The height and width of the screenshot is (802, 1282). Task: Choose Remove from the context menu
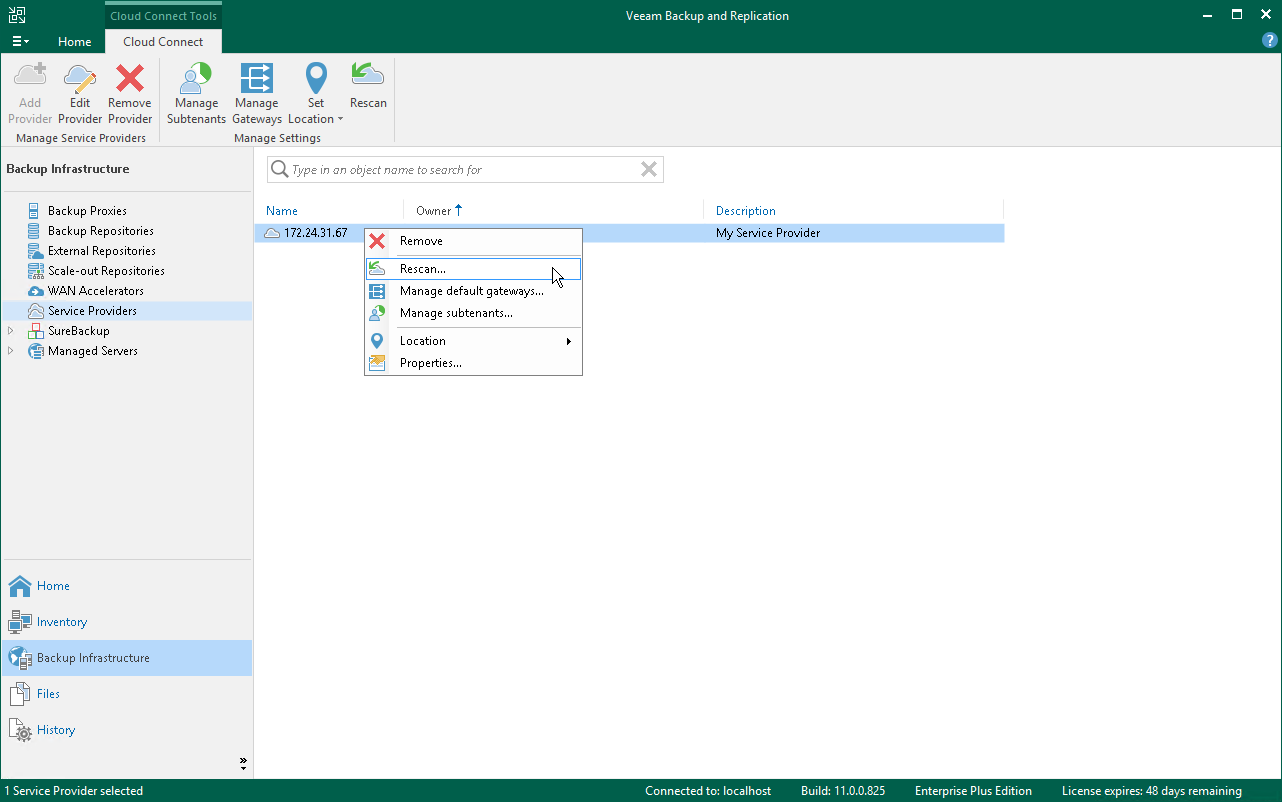click(473, 241)
